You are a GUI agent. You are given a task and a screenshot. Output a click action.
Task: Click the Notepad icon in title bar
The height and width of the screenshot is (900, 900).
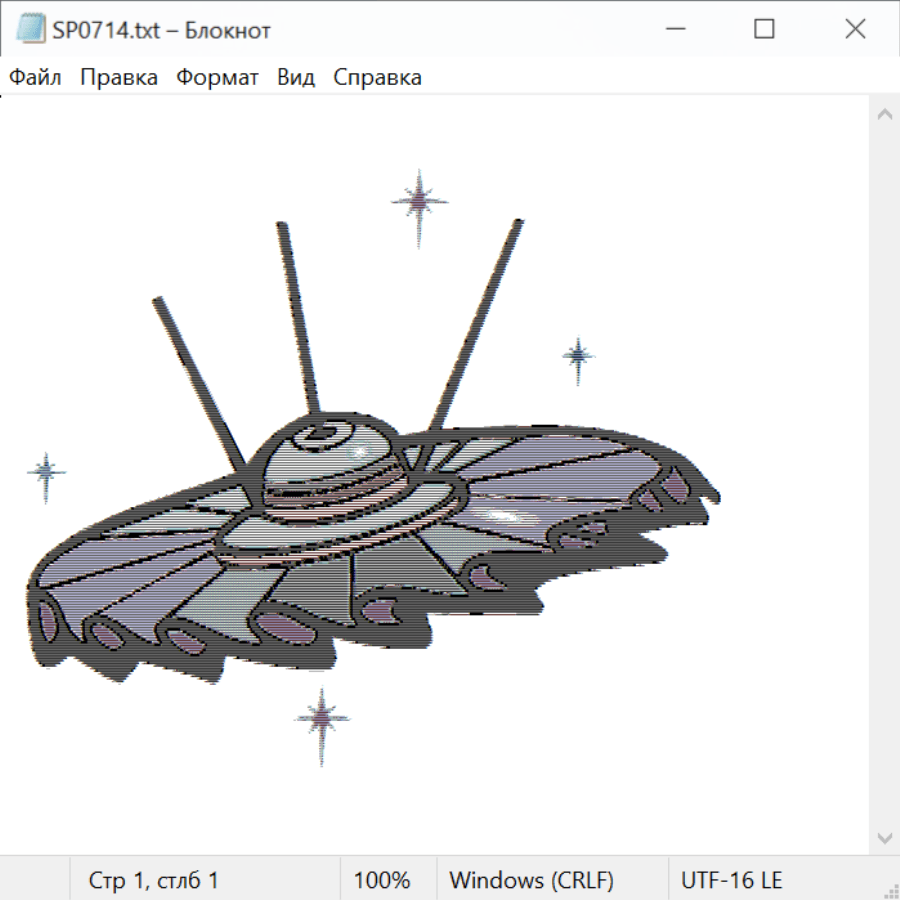pyautogui.click(x=30, y=30)
